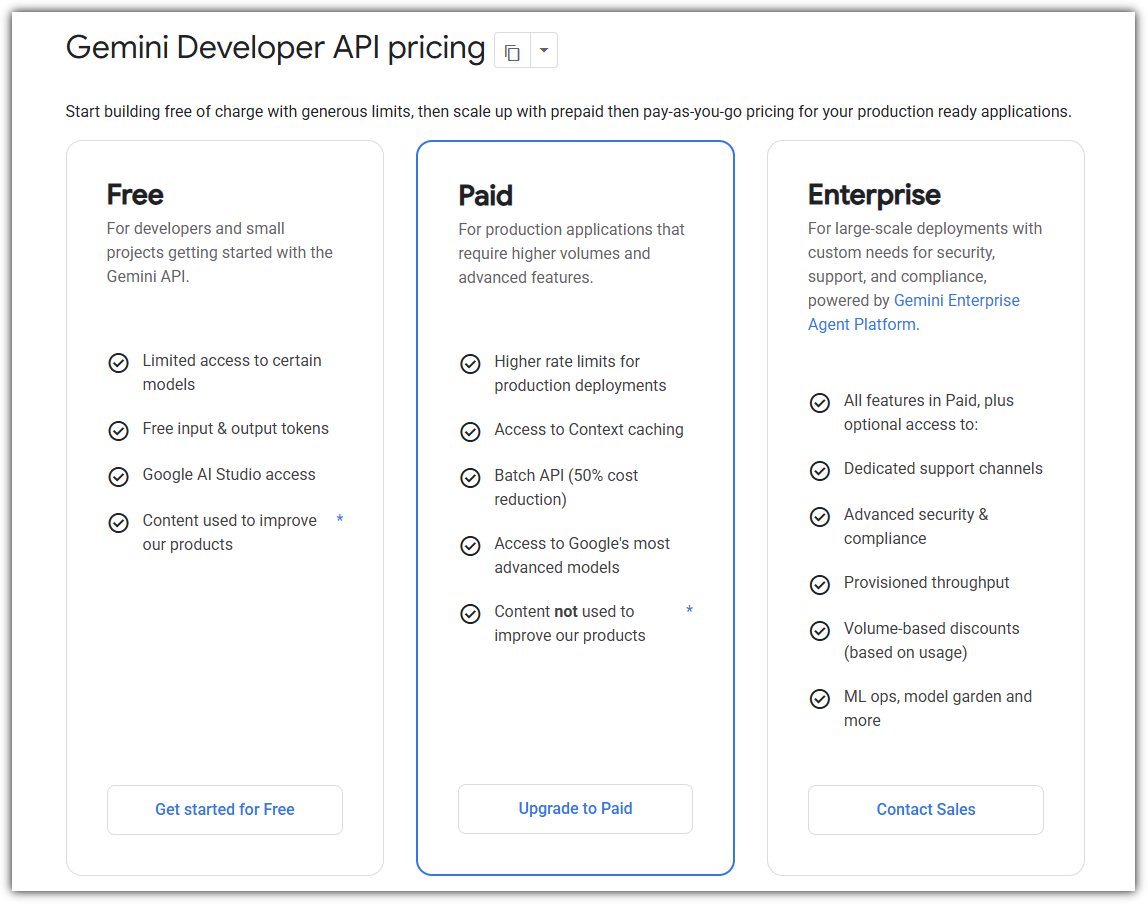Click text Access to Context caching

tap(589, 430)
